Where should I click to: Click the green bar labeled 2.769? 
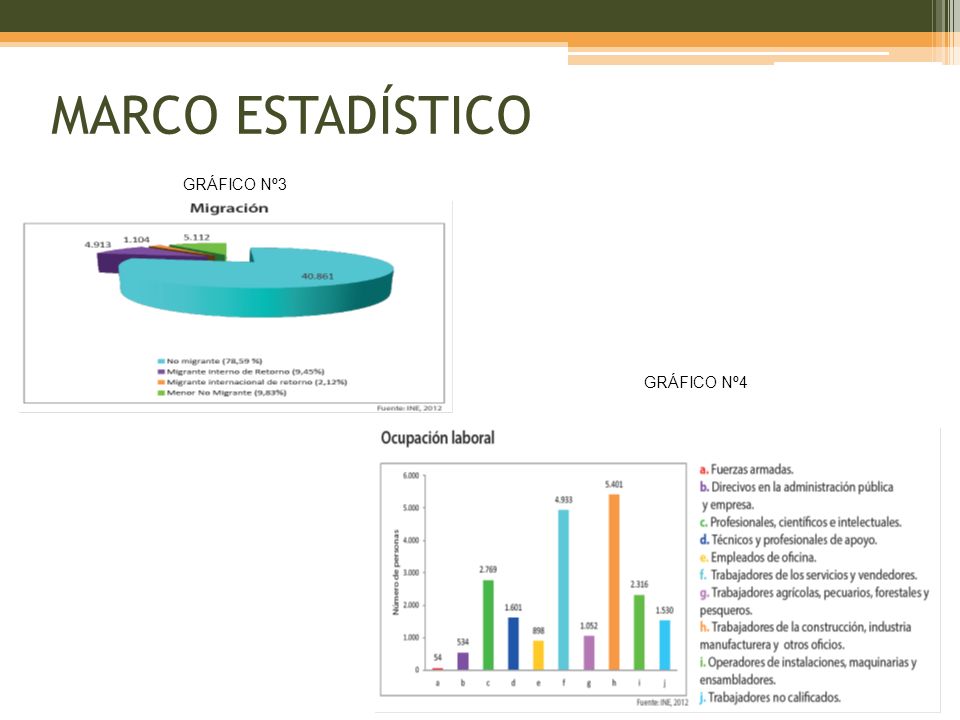click(488, 624)
